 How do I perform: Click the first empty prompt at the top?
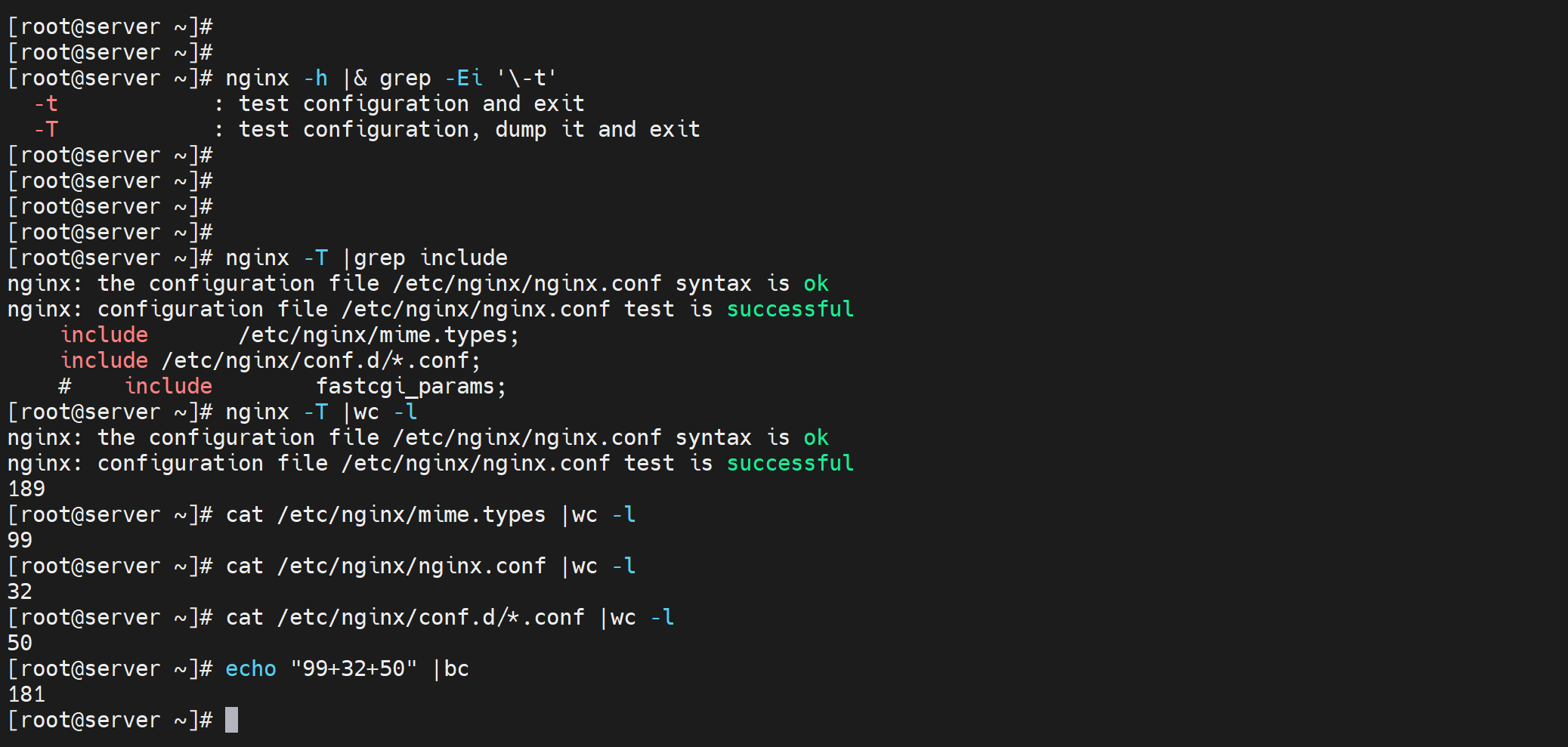[110, 26]
